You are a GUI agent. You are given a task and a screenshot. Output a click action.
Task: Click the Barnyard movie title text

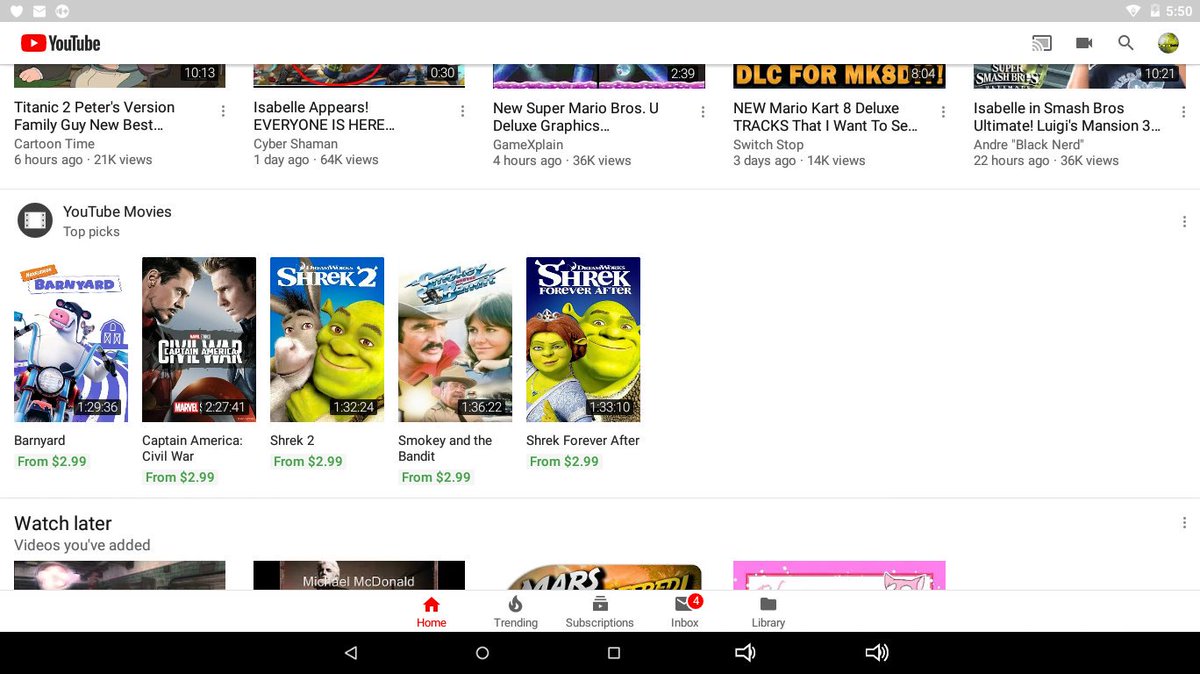(40, 440)
